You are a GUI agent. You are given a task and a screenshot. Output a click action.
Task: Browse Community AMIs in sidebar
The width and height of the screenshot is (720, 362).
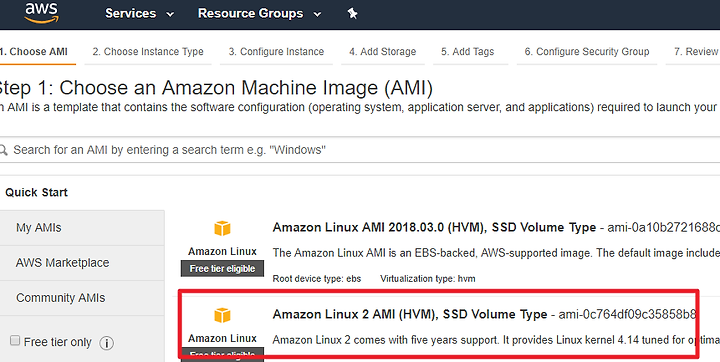pyautogui.click(x=82, y=298)
